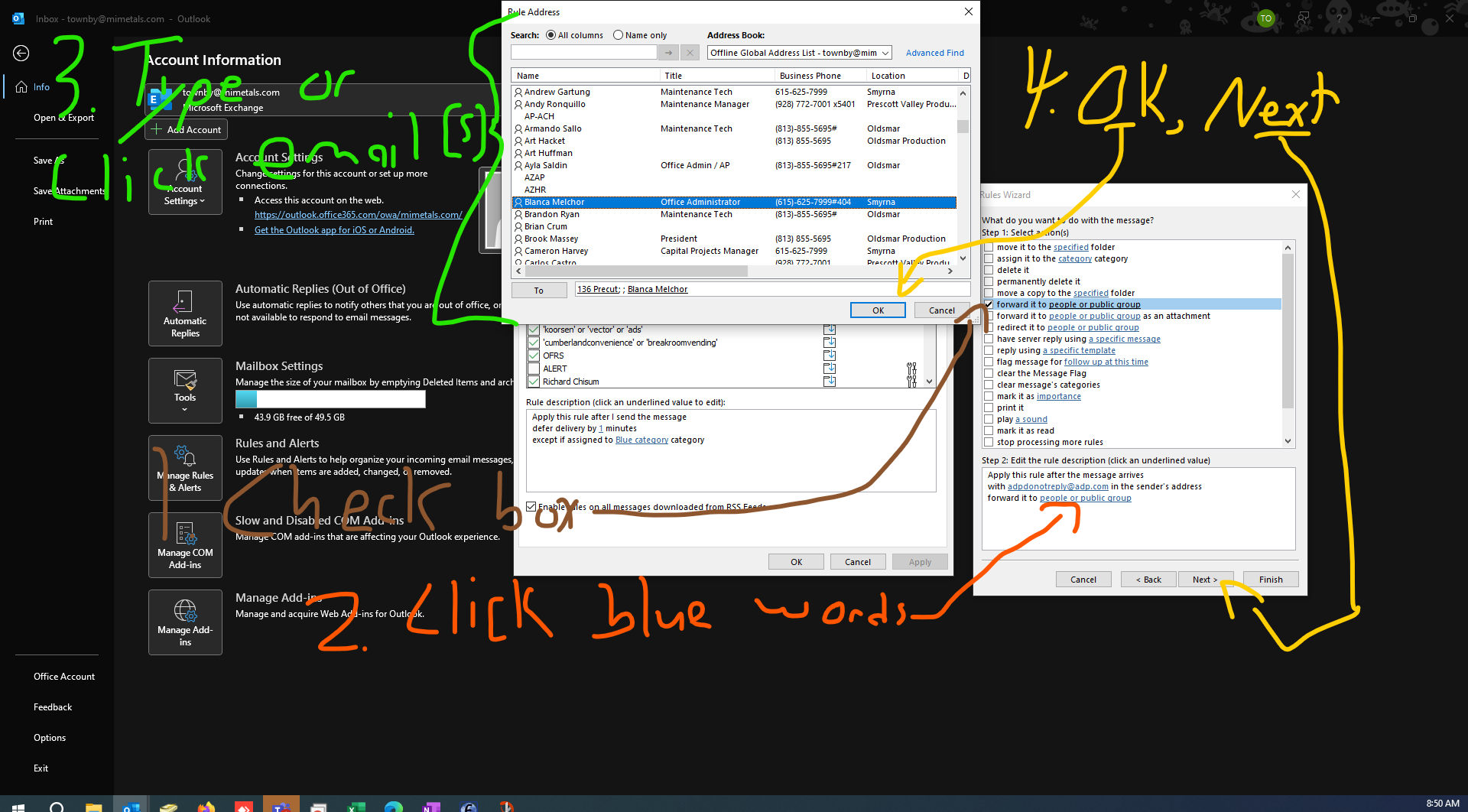This screenshot has height=812, width=1468.
Task: Click the clear search X icon
Action: (x=690, y=53)
